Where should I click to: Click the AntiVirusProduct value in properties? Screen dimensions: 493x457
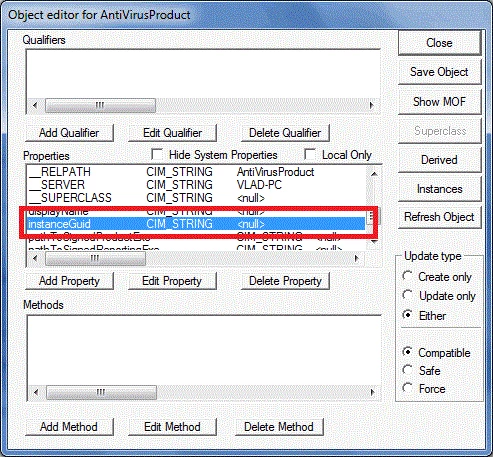[275, 172]
